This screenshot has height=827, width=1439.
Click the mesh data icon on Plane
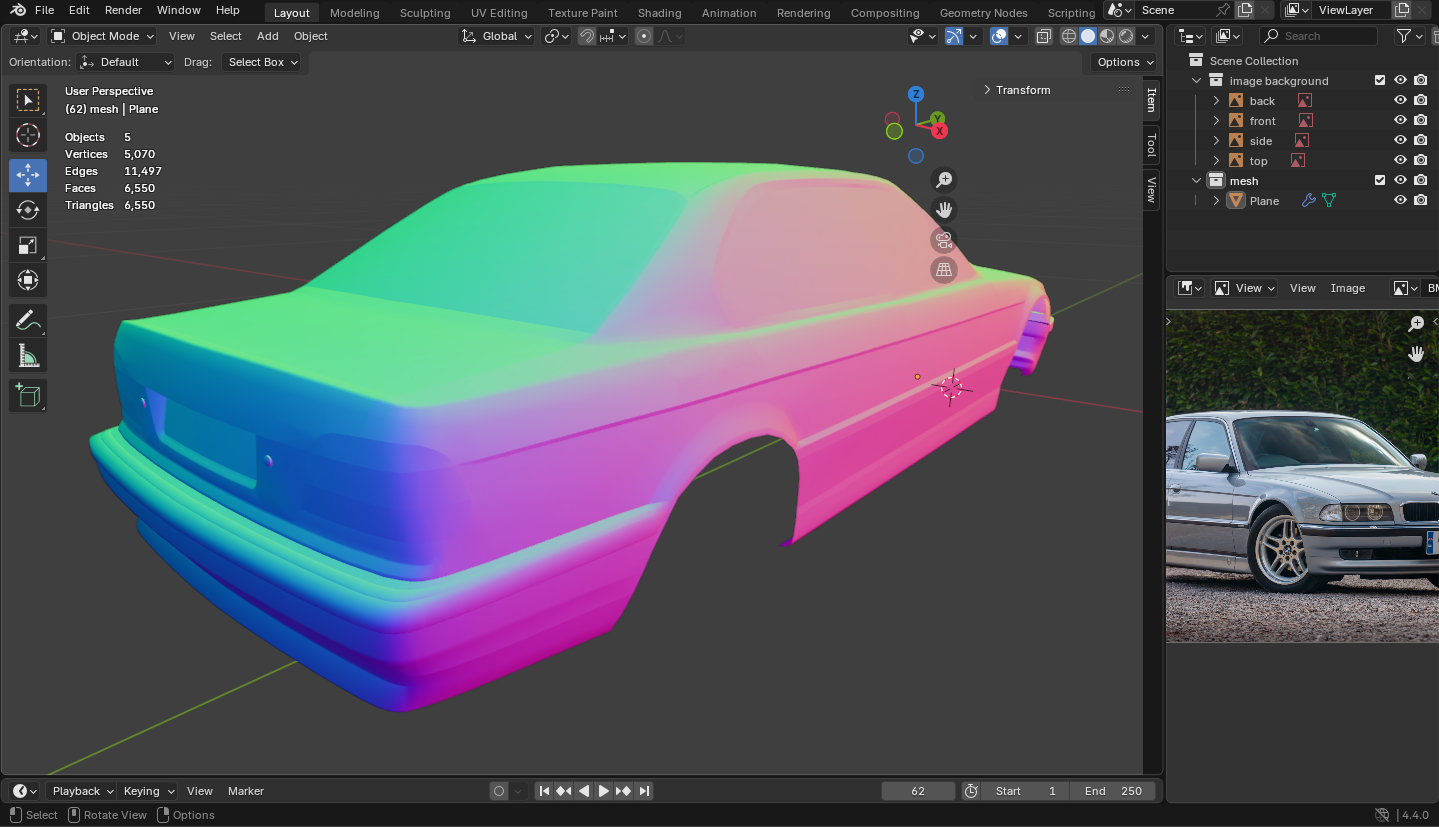1329,201
